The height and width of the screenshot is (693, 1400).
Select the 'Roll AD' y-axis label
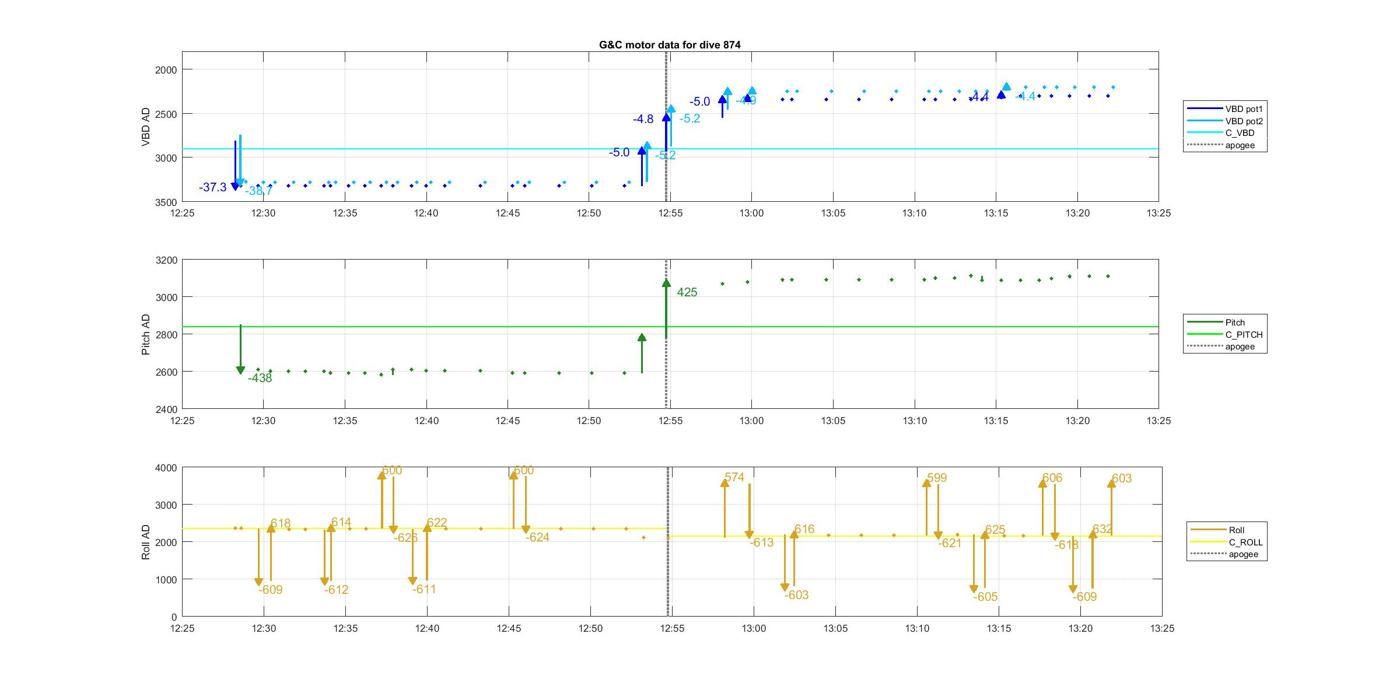[146, 541]
